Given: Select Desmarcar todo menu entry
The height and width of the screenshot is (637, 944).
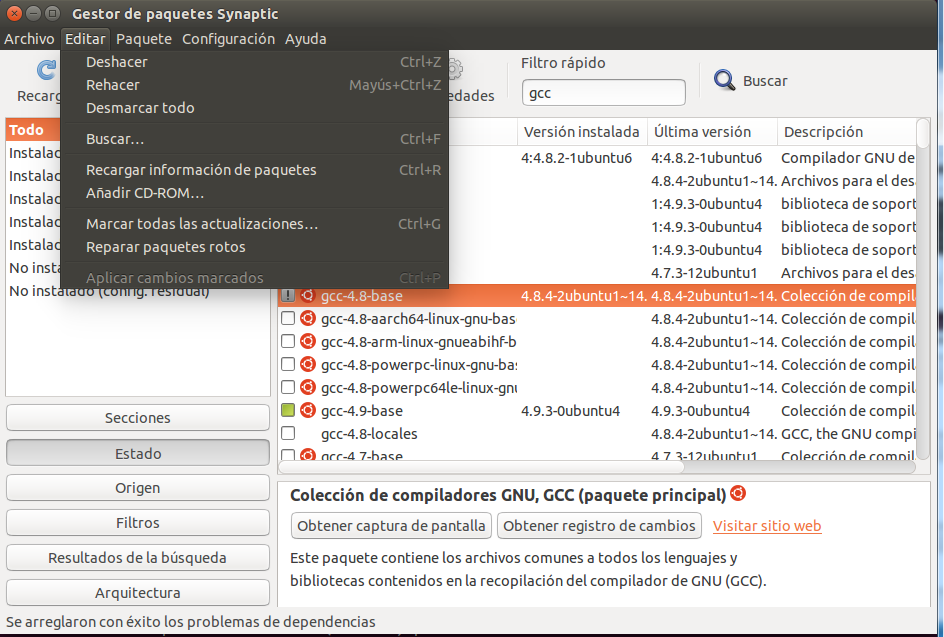Looking at the screenshot, I should (x=255, y=108).
